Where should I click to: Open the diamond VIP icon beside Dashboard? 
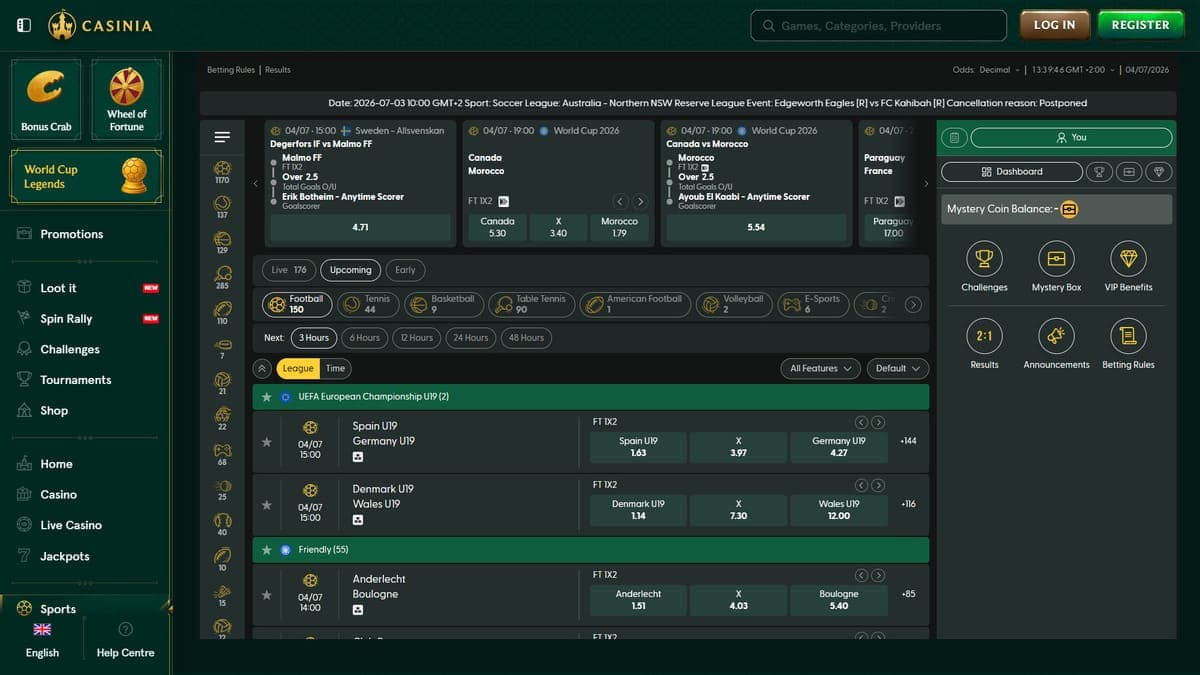[x=1159, y=172]
